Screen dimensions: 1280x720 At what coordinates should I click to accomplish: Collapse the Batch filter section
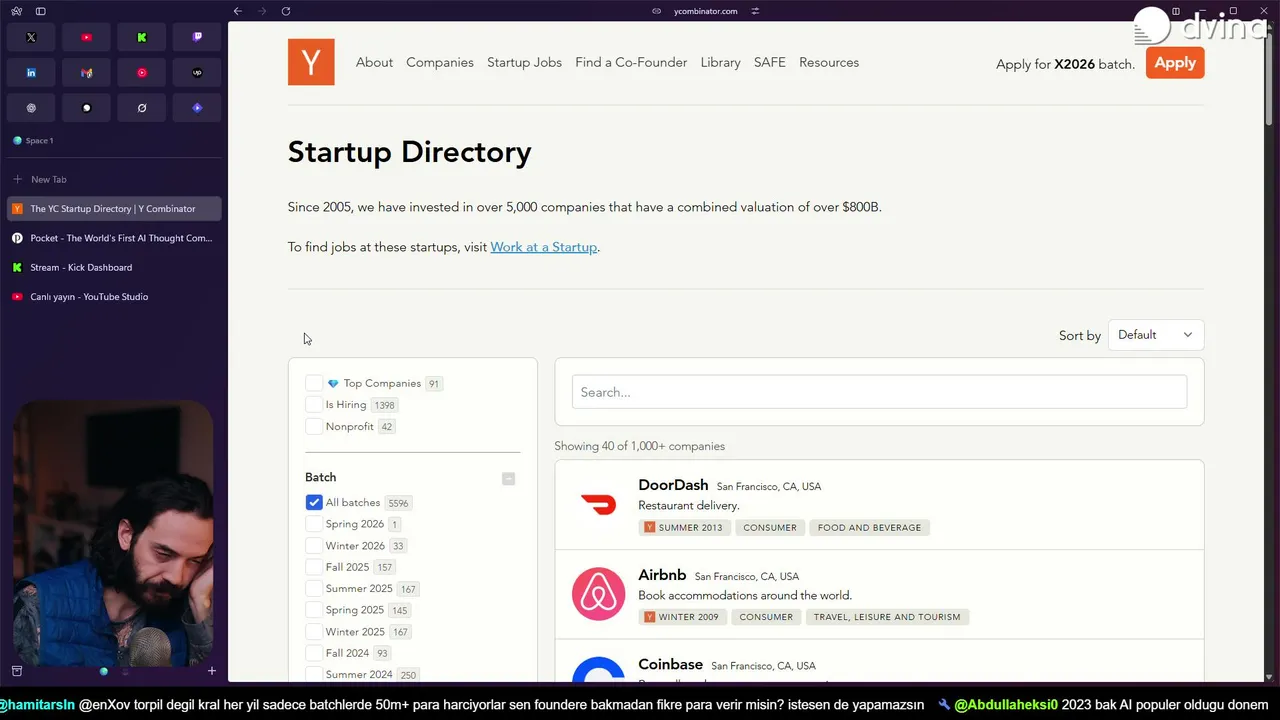tap(508, 478)
